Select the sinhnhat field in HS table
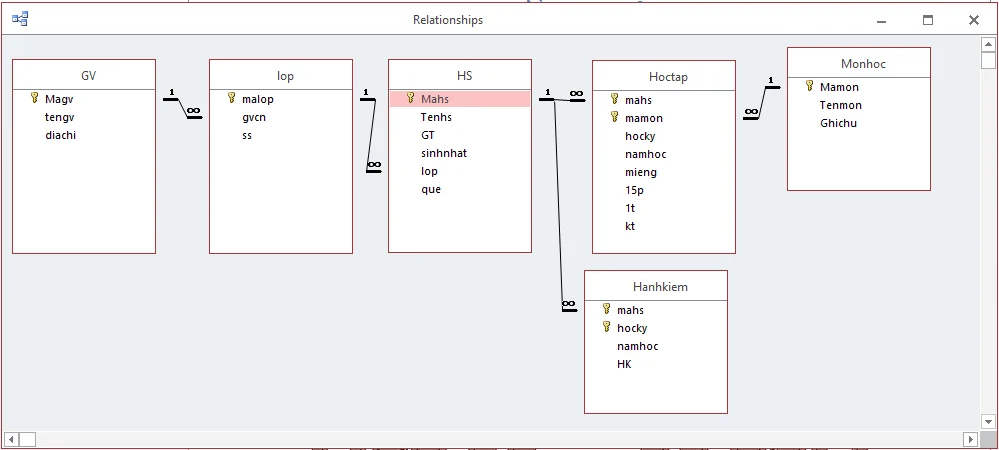 pos(444,153)
